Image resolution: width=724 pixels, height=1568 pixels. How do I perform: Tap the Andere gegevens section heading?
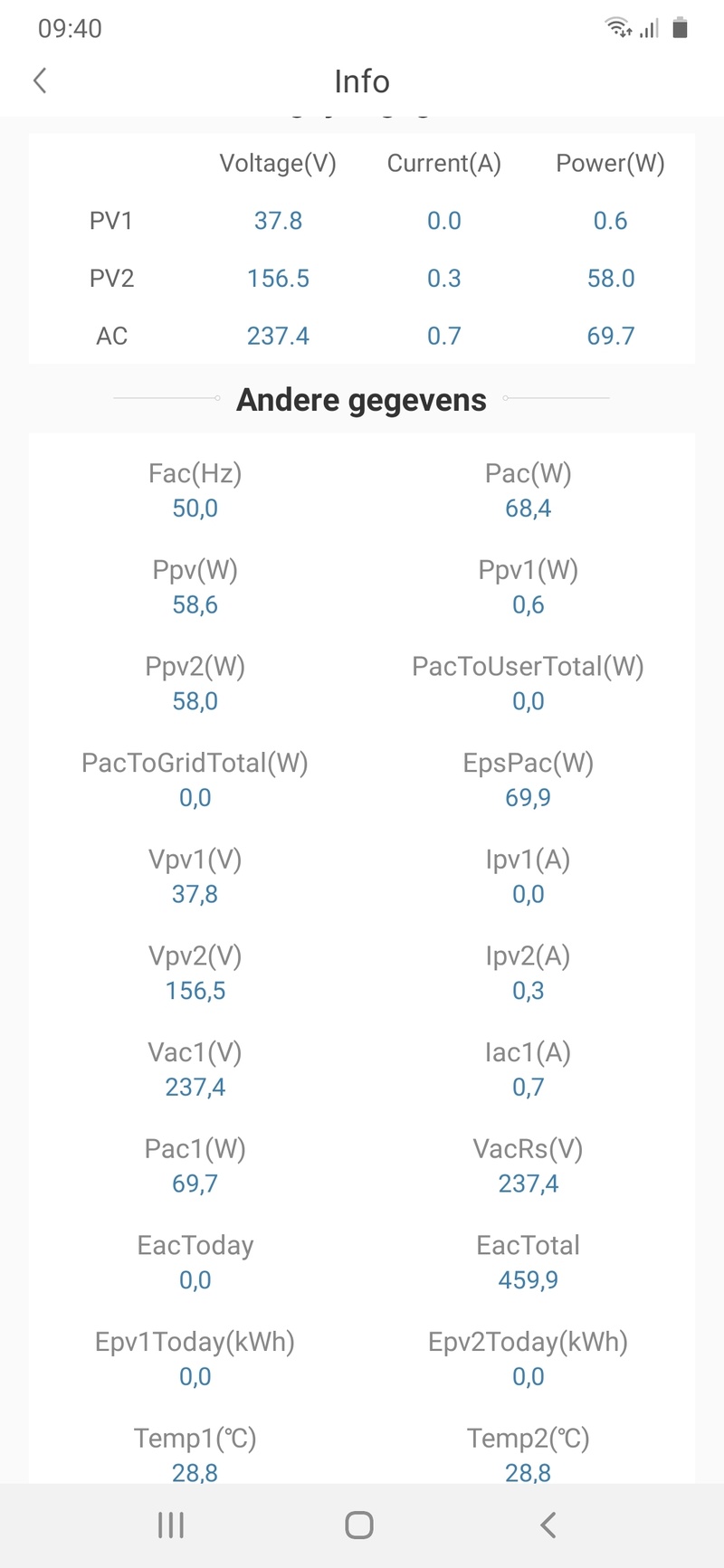(361, 400)
